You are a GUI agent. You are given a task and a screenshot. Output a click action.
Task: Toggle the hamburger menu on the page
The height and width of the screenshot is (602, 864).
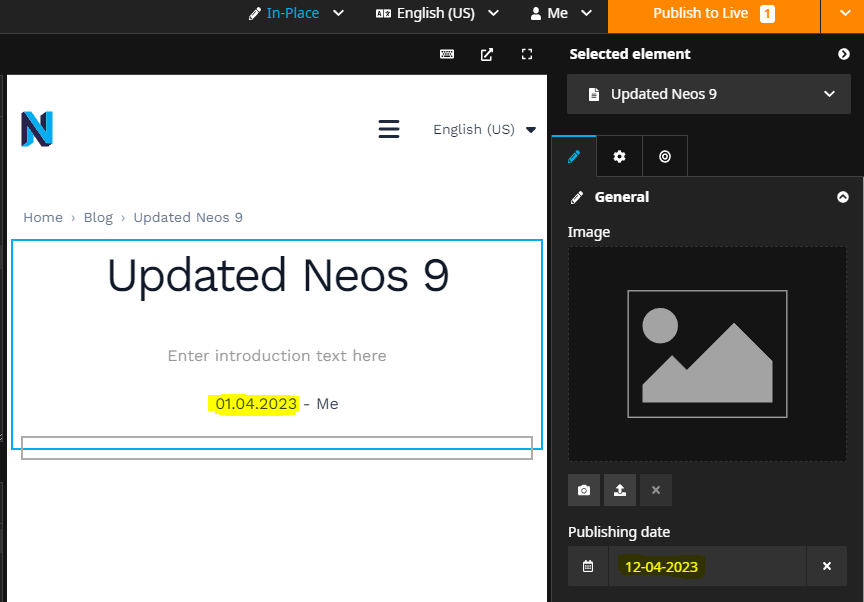click(x=389, y=129)
